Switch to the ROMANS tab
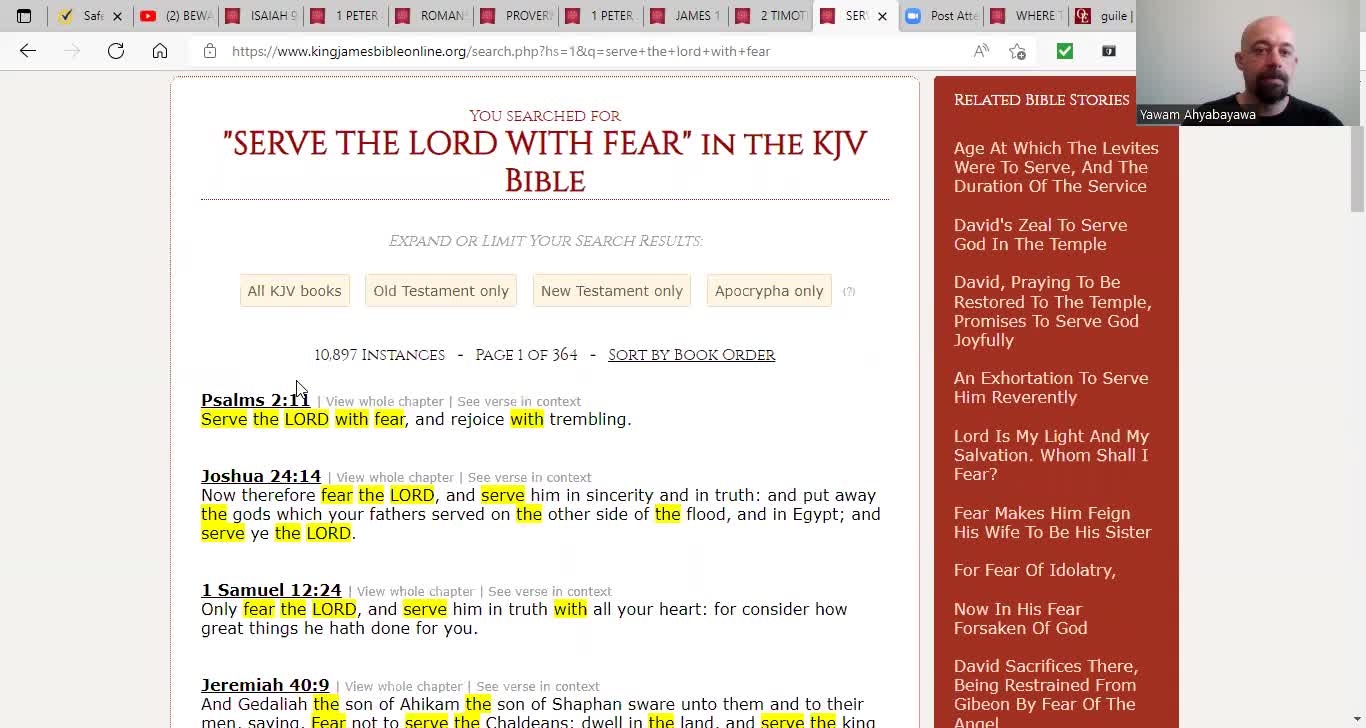This screenshot has height=728, width=1366. tap(430, 16)
